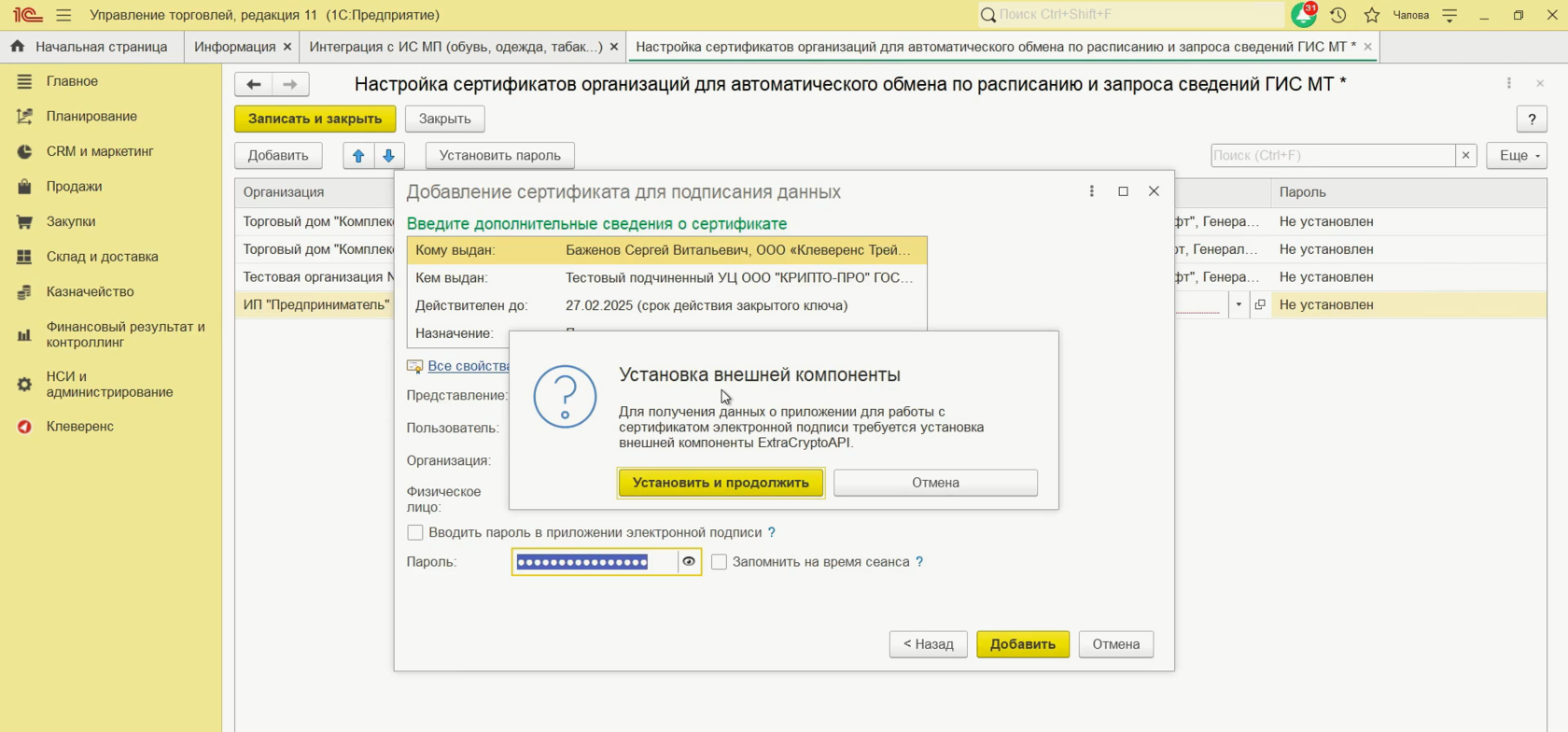Open the service settings lines icon beside Чалова

coord(1449,15)
